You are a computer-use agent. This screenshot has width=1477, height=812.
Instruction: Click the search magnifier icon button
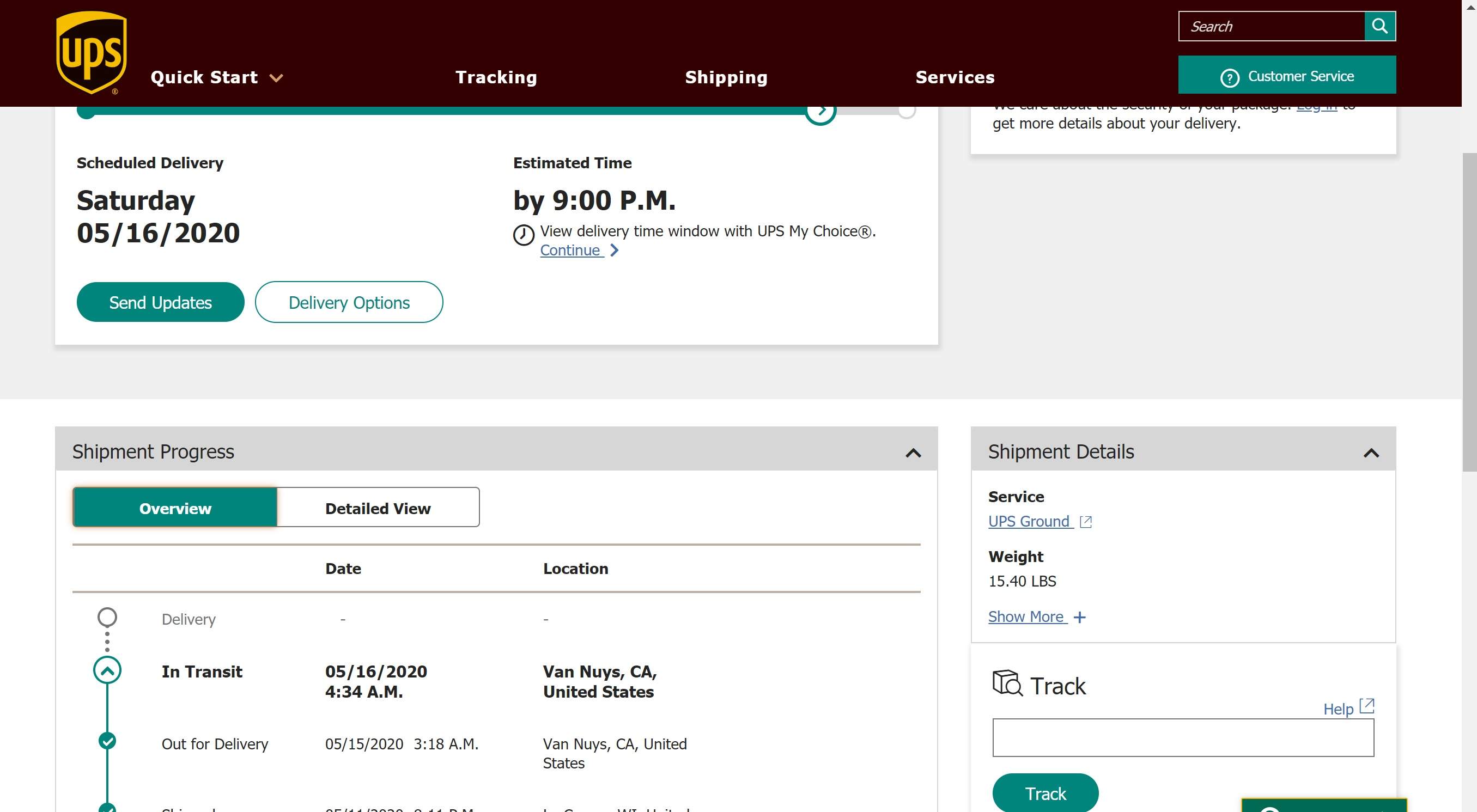[x=1379, y=26]
